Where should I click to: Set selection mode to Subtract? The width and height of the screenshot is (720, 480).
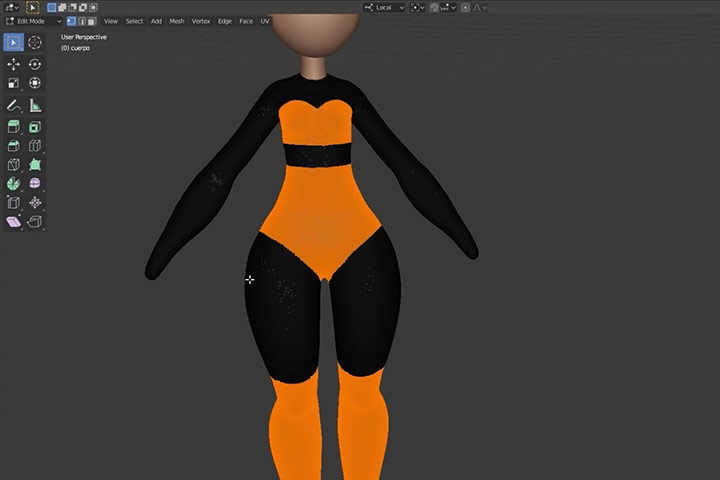tap(73, 7)
